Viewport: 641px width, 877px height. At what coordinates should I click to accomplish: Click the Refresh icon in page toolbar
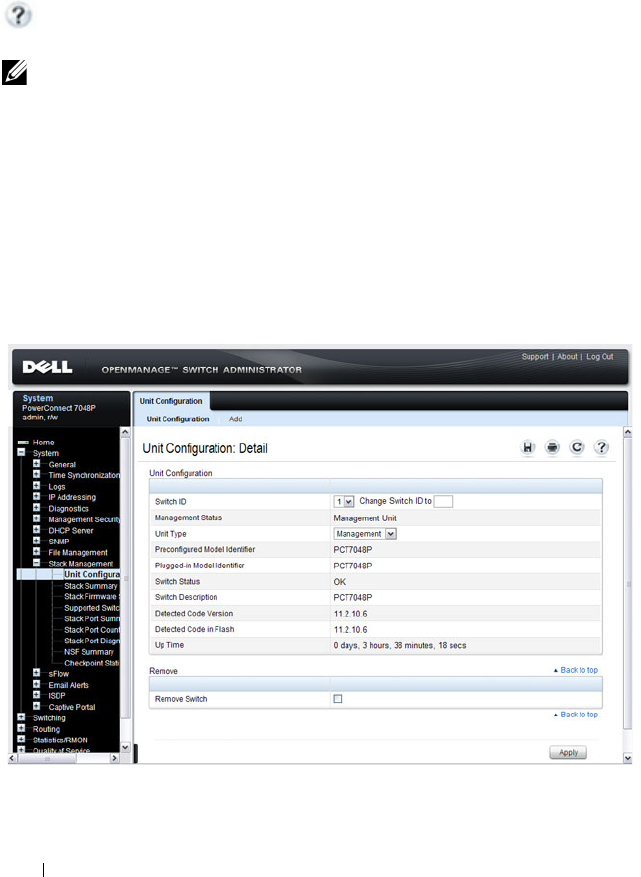577,447
